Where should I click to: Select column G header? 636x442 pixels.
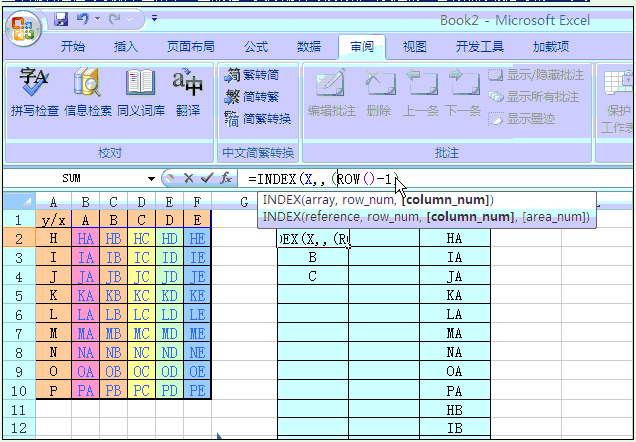244,202
